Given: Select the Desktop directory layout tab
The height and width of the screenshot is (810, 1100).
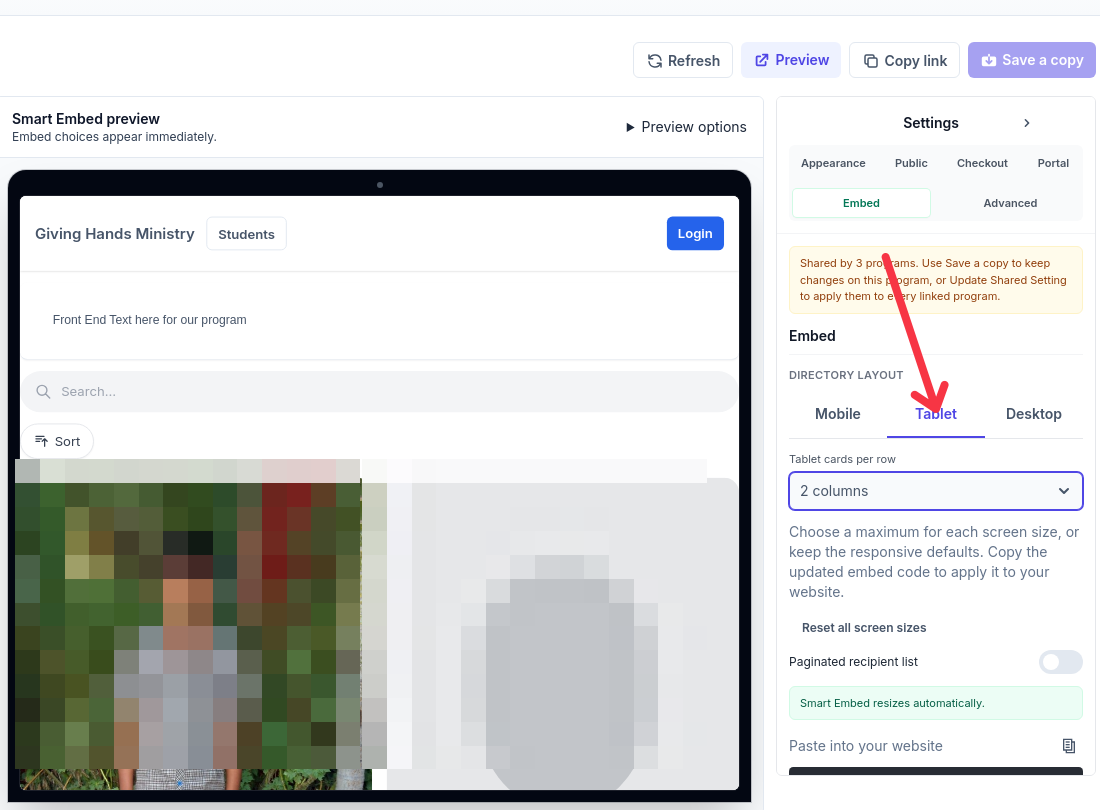Looking at the screenshot, I should [x=1033, y=414].
